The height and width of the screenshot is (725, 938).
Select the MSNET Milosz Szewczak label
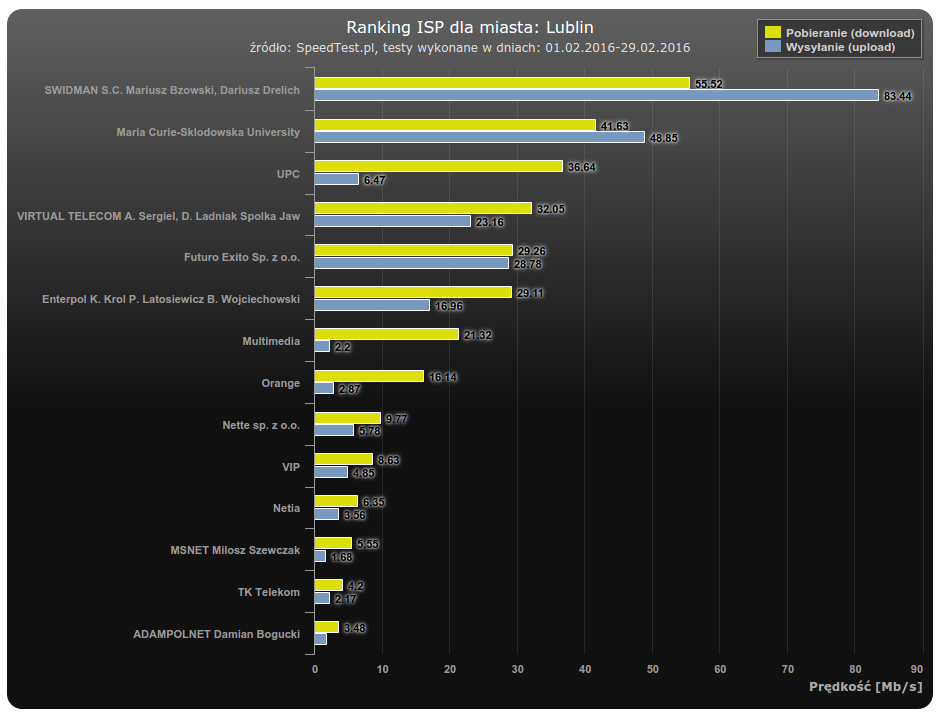point(235,550)
